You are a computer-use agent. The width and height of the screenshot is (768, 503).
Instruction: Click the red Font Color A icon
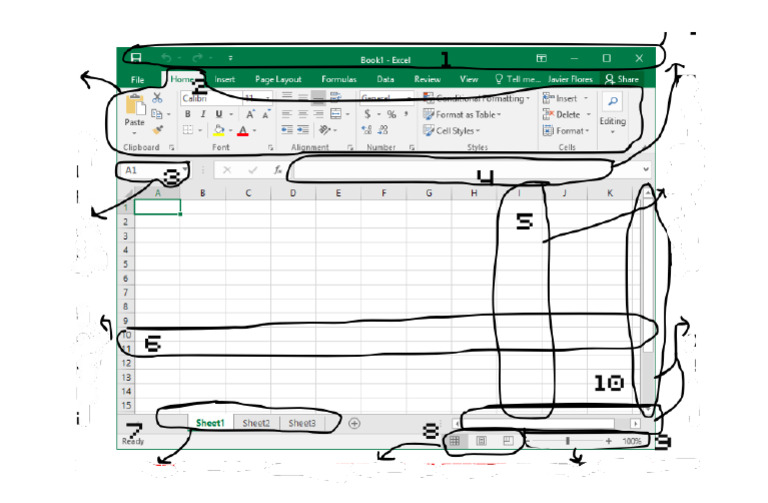point(243,131)
